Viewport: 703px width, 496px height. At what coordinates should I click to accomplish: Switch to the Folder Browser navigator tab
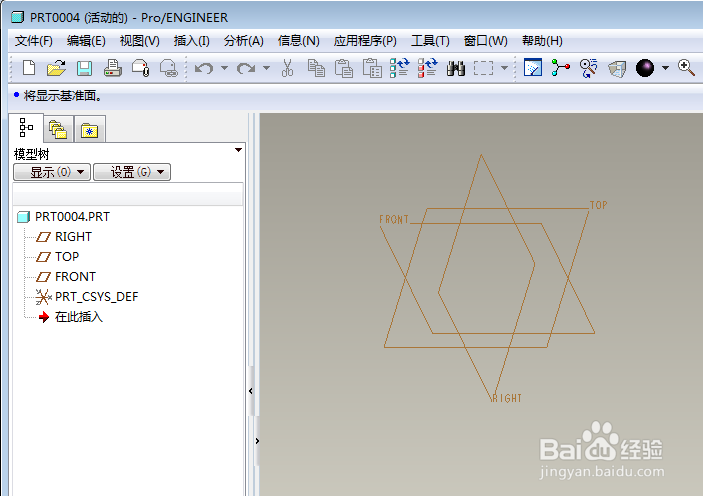click(x=58, y=130)
